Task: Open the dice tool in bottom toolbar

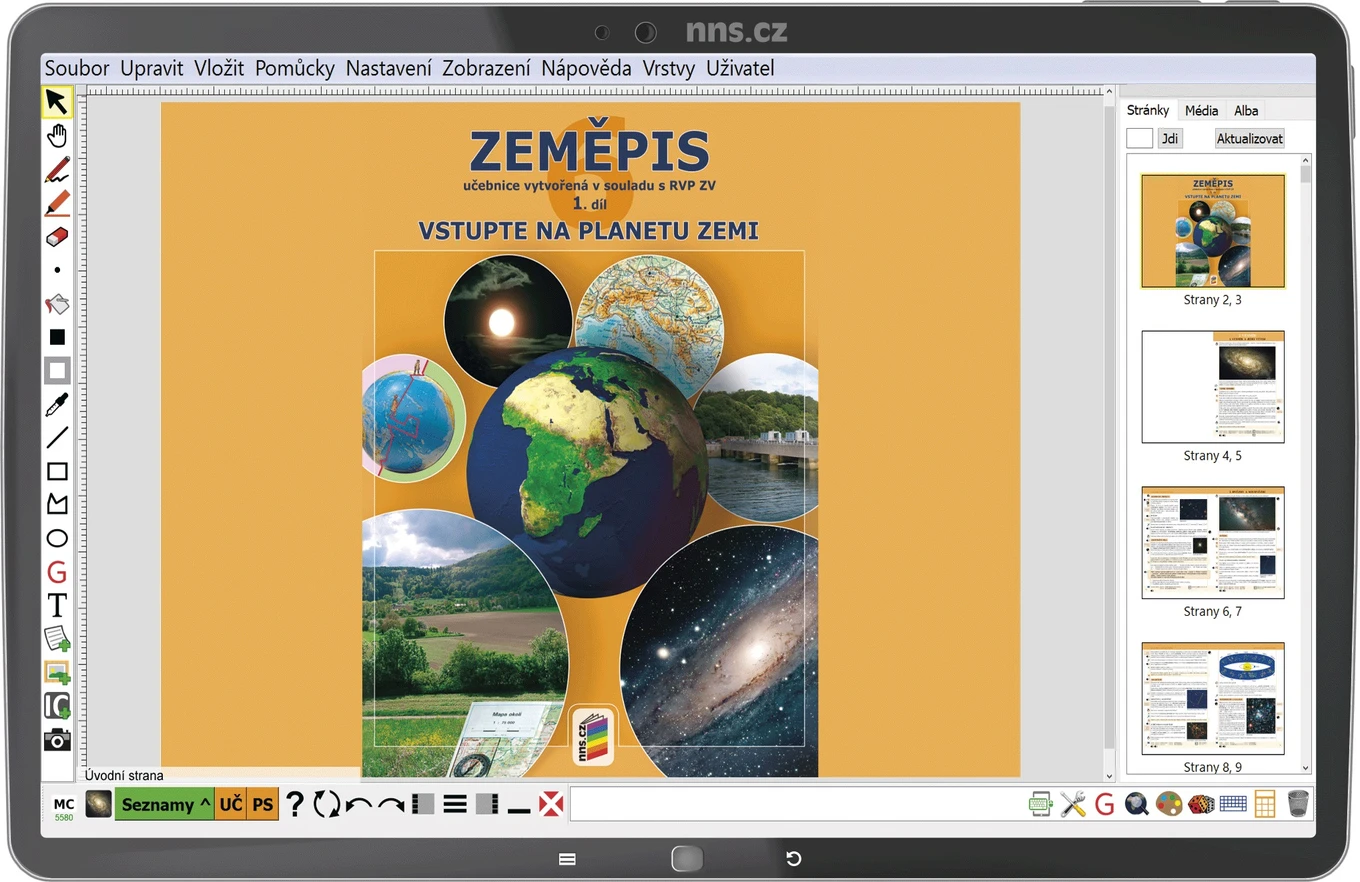Action: click(x=1201, y=804)
